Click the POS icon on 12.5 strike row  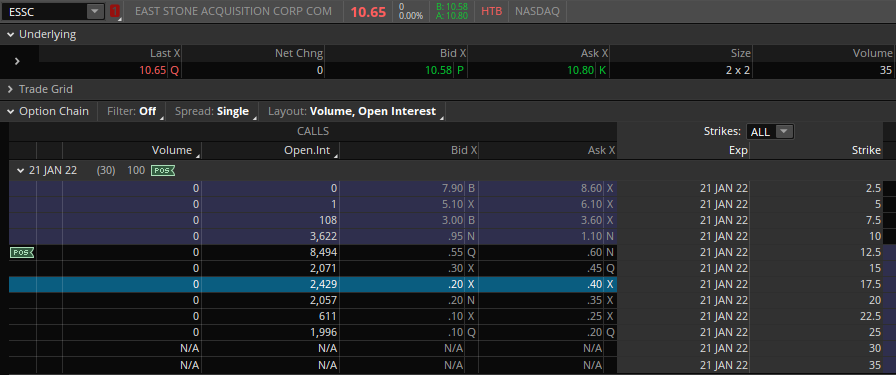22,252
